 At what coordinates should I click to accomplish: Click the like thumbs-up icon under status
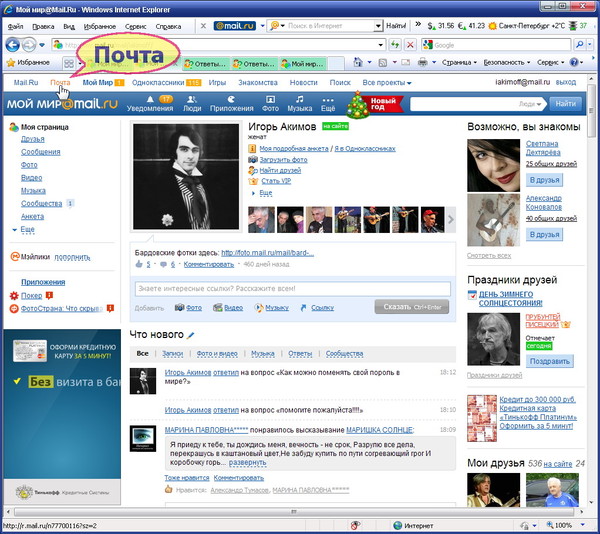pyautogui.click(x=139, y=264)
